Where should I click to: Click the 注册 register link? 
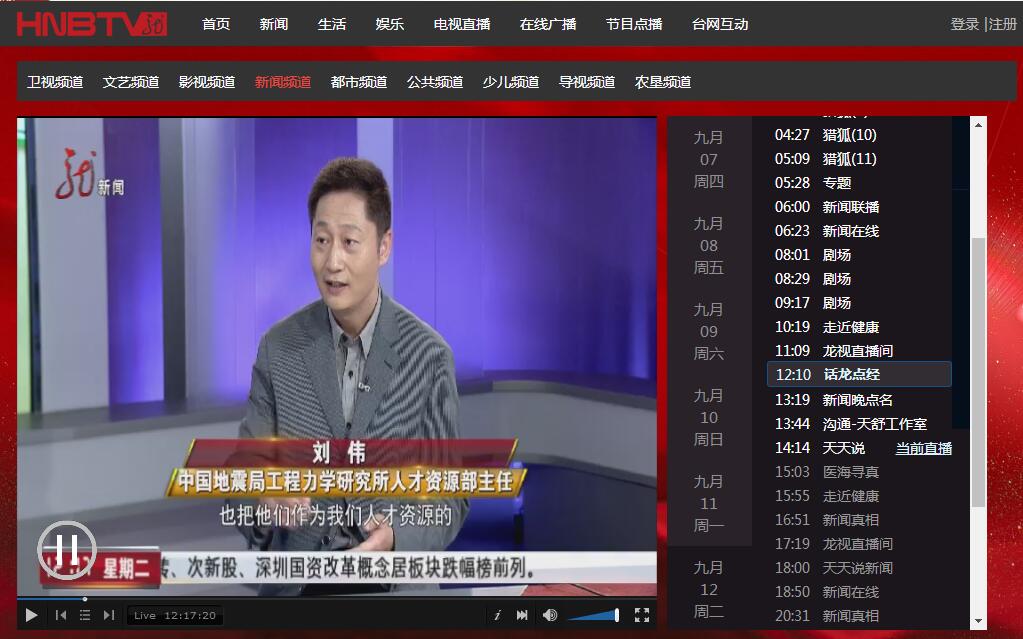pos(1003,24)
